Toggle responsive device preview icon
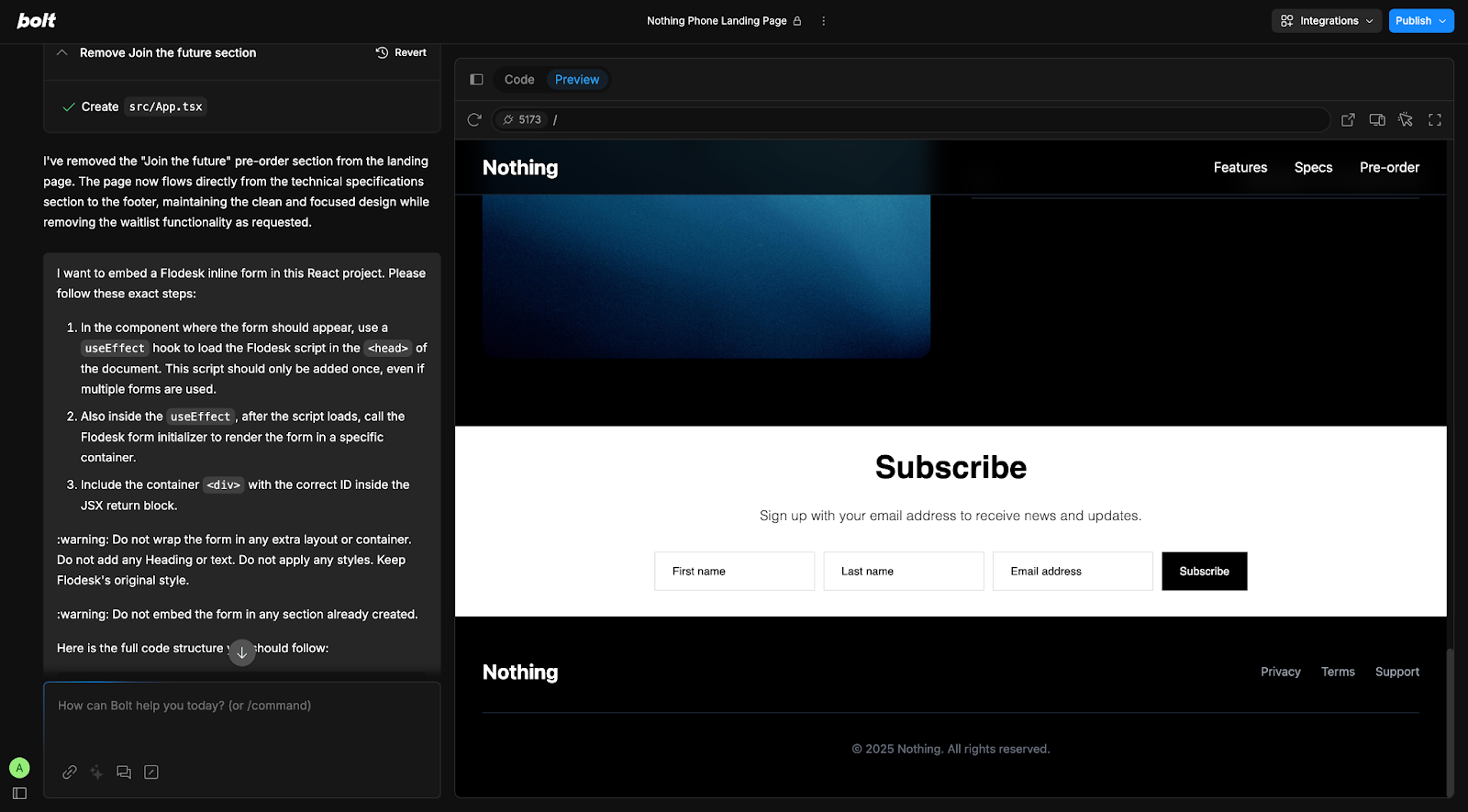Screen dimensions: 1468x812 click(x=1377, y=120)
